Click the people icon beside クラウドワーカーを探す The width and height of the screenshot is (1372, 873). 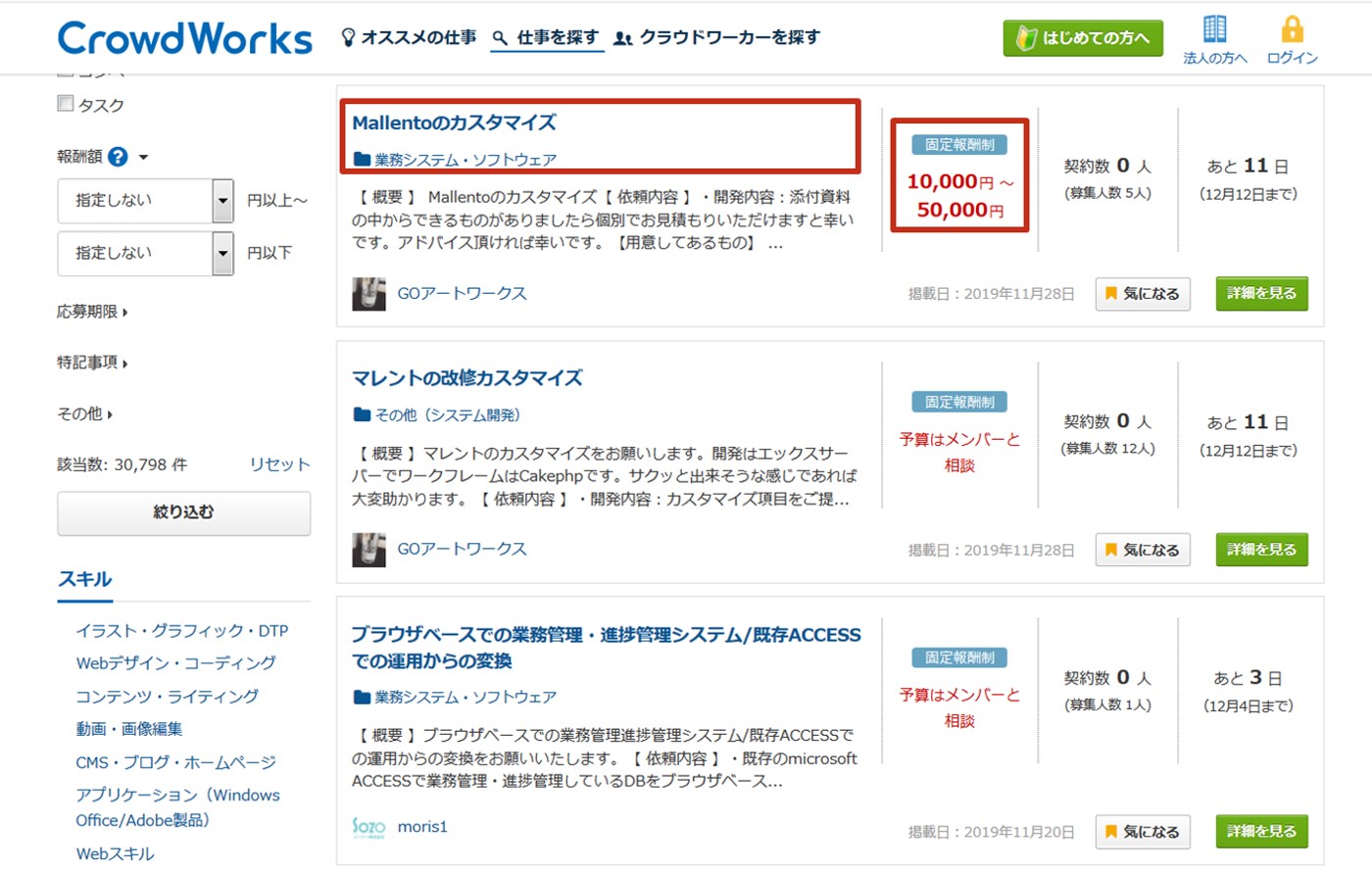tap(622, 38)
